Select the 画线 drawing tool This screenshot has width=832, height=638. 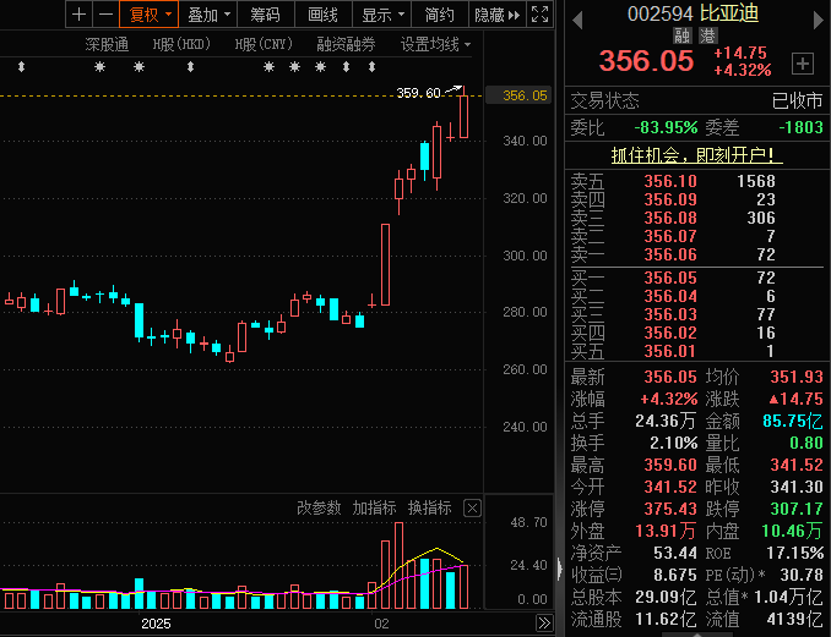[x=322, y=15]
